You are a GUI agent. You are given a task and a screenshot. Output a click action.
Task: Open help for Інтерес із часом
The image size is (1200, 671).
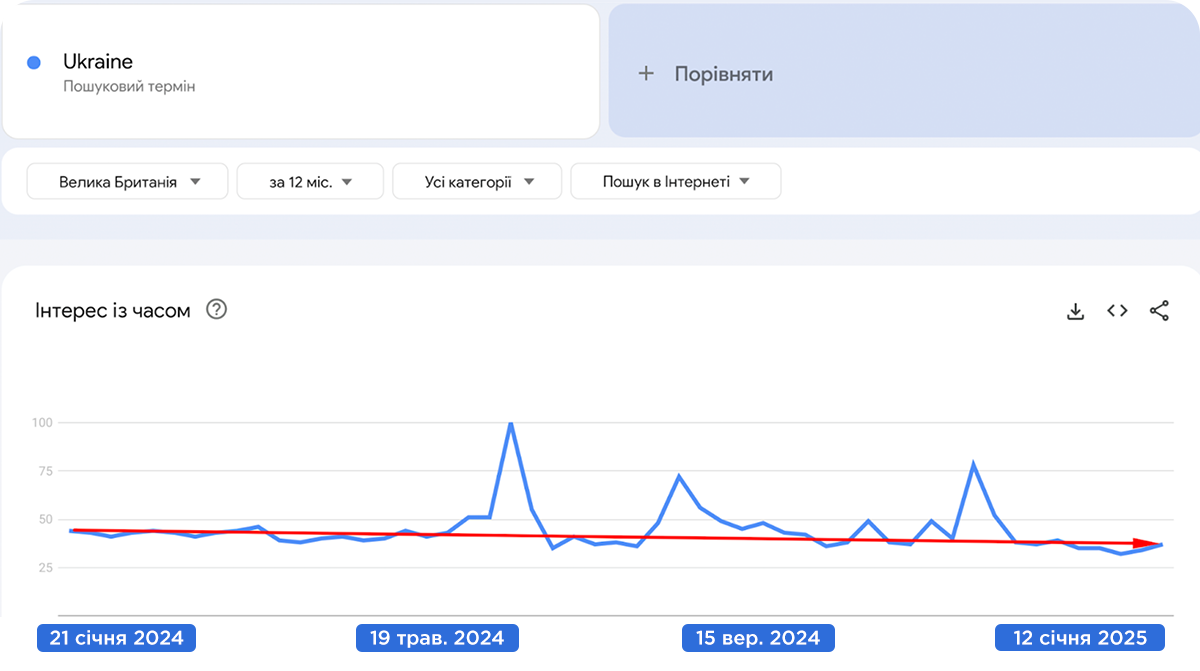(x=216, y=310)
